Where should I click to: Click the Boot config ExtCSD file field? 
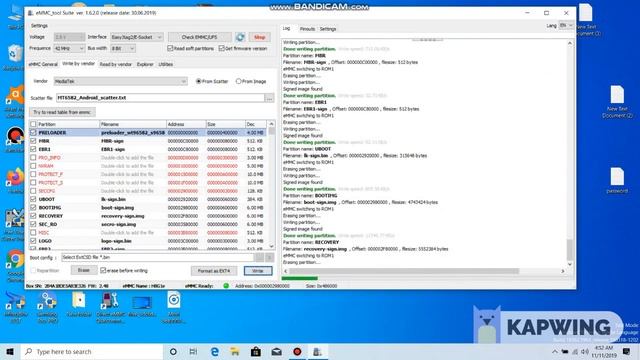tap(157, 258)
